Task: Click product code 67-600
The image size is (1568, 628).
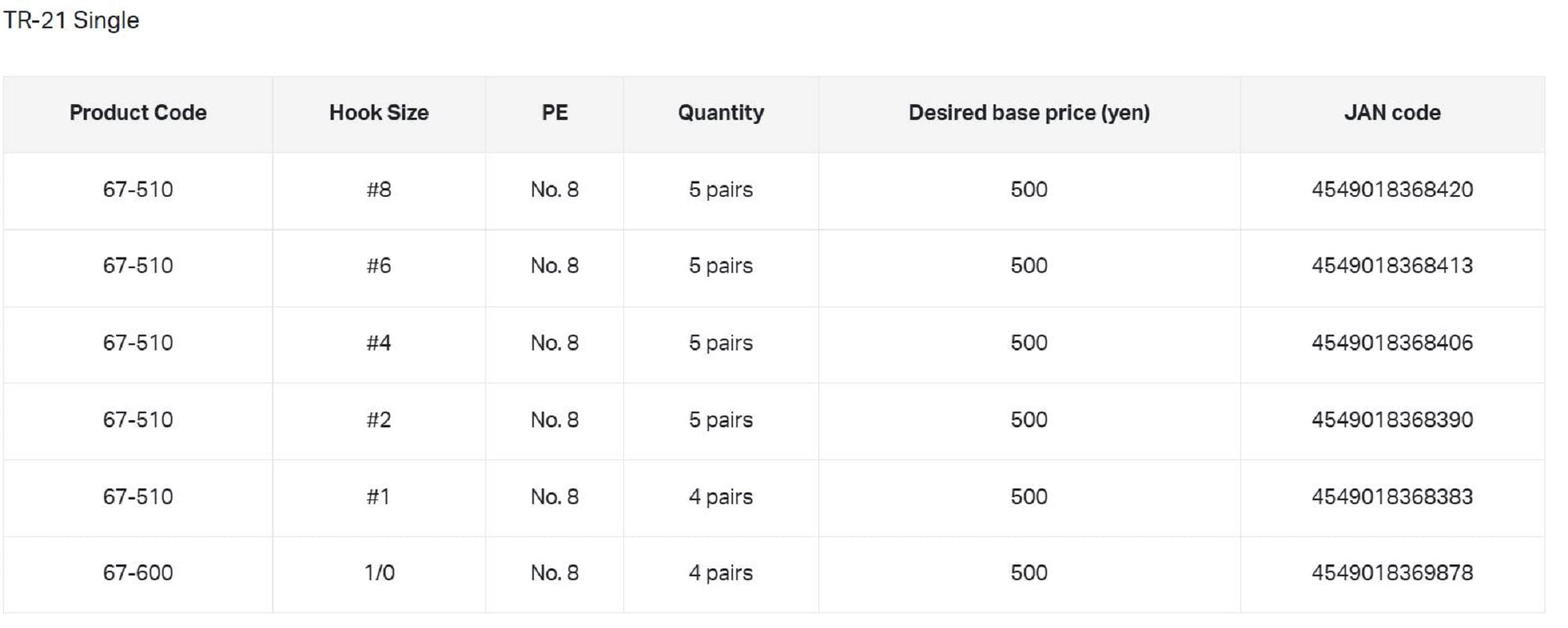Action: 138,573
